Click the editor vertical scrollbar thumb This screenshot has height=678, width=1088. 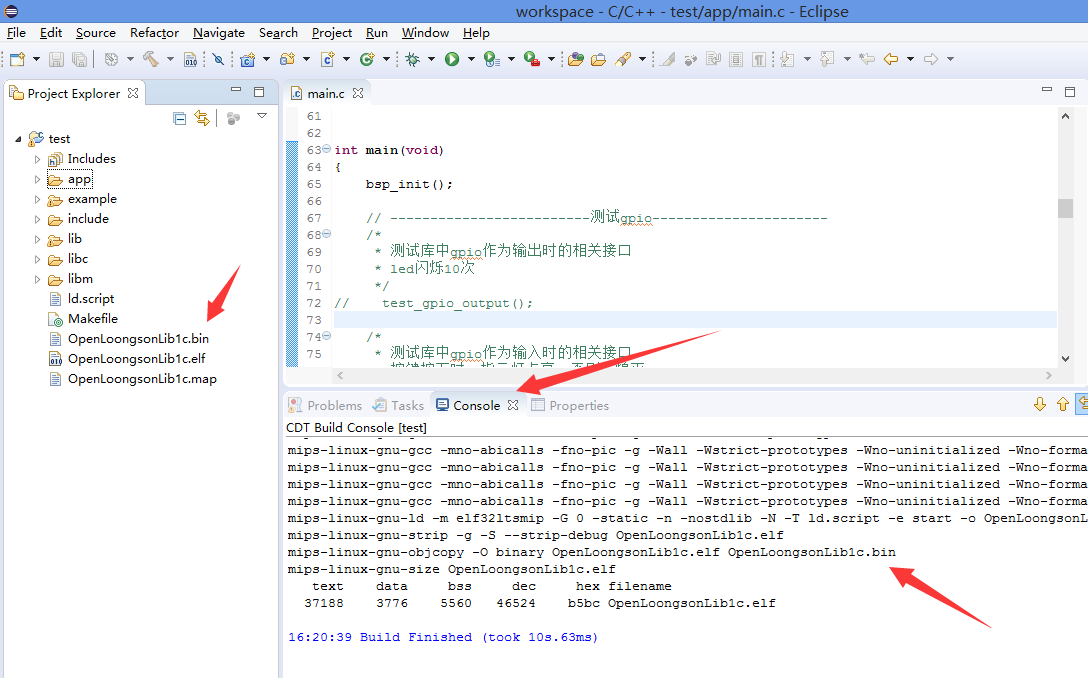pos(1065,208)
